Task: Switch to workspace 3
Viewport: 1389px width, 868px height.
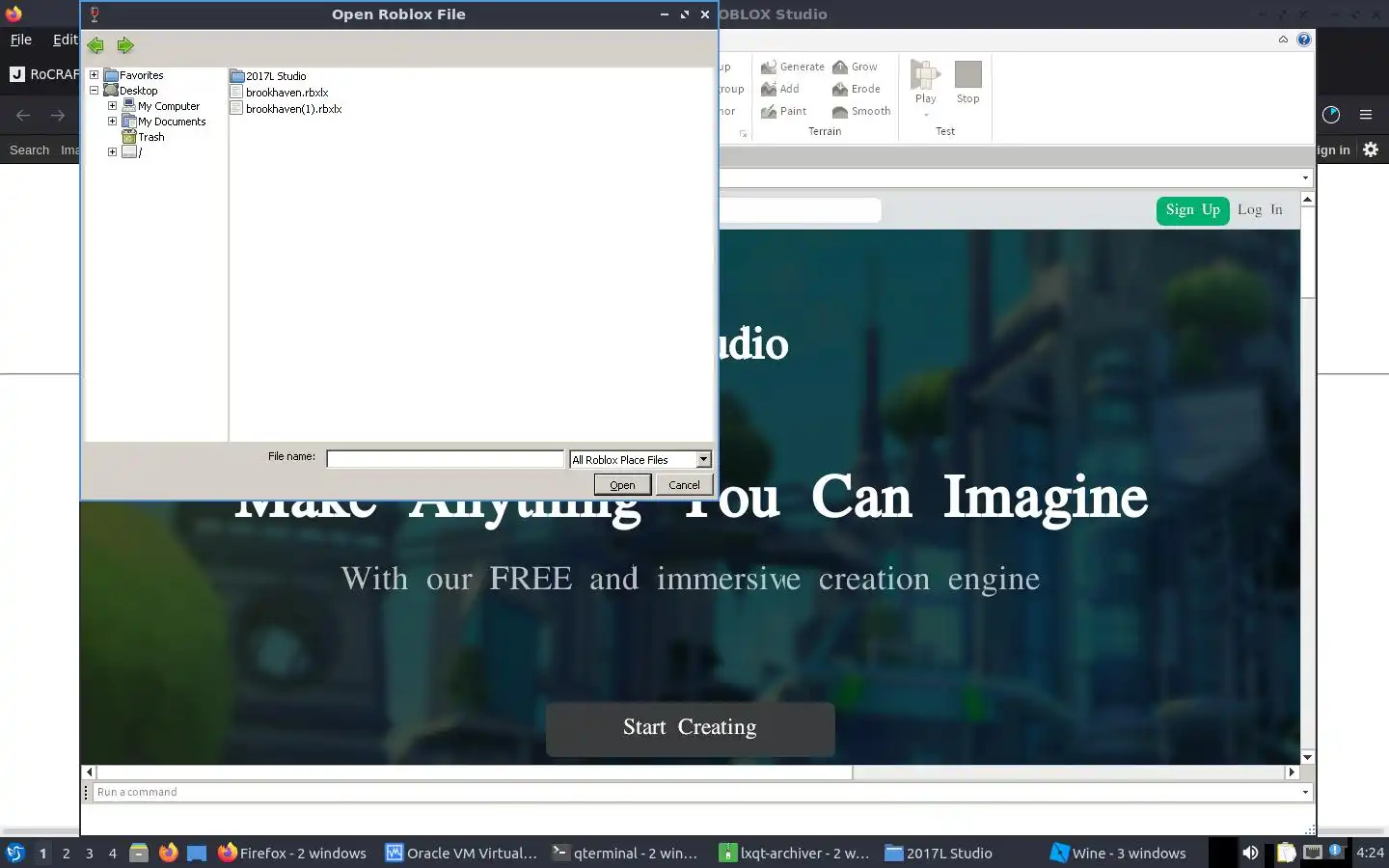Action: click(x=90, y=854)
